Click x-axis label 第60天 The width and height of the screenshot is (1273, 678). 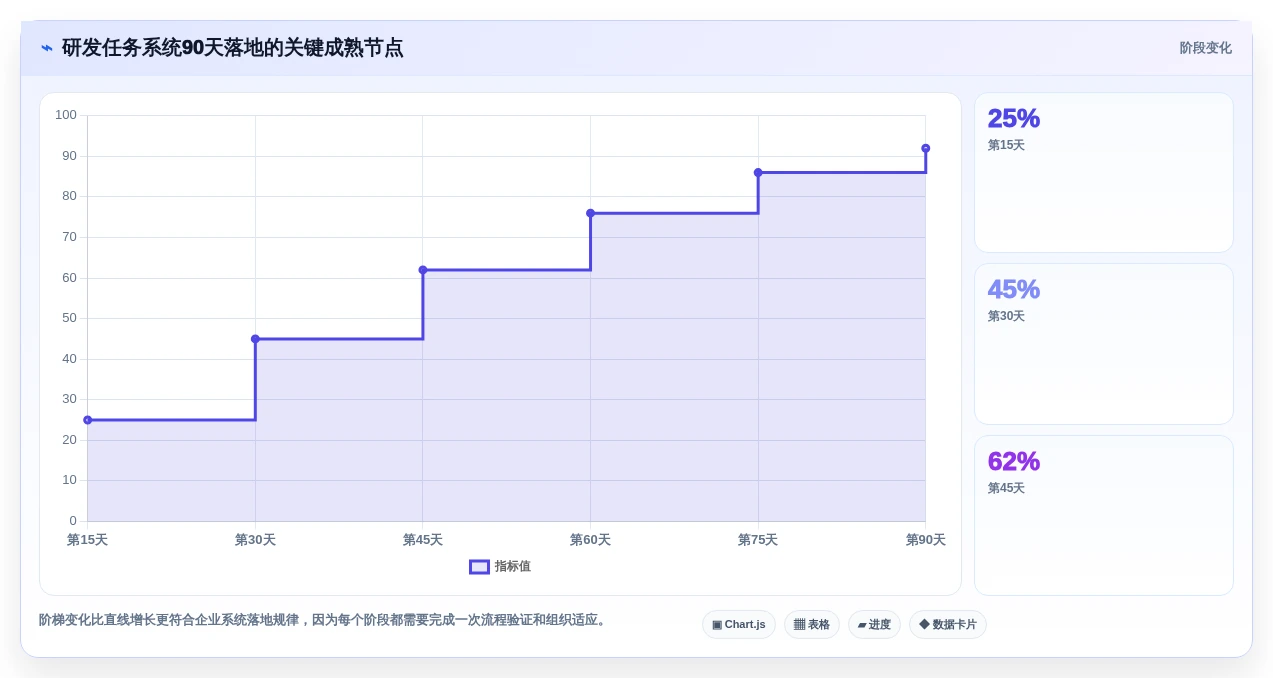[590, 540]
